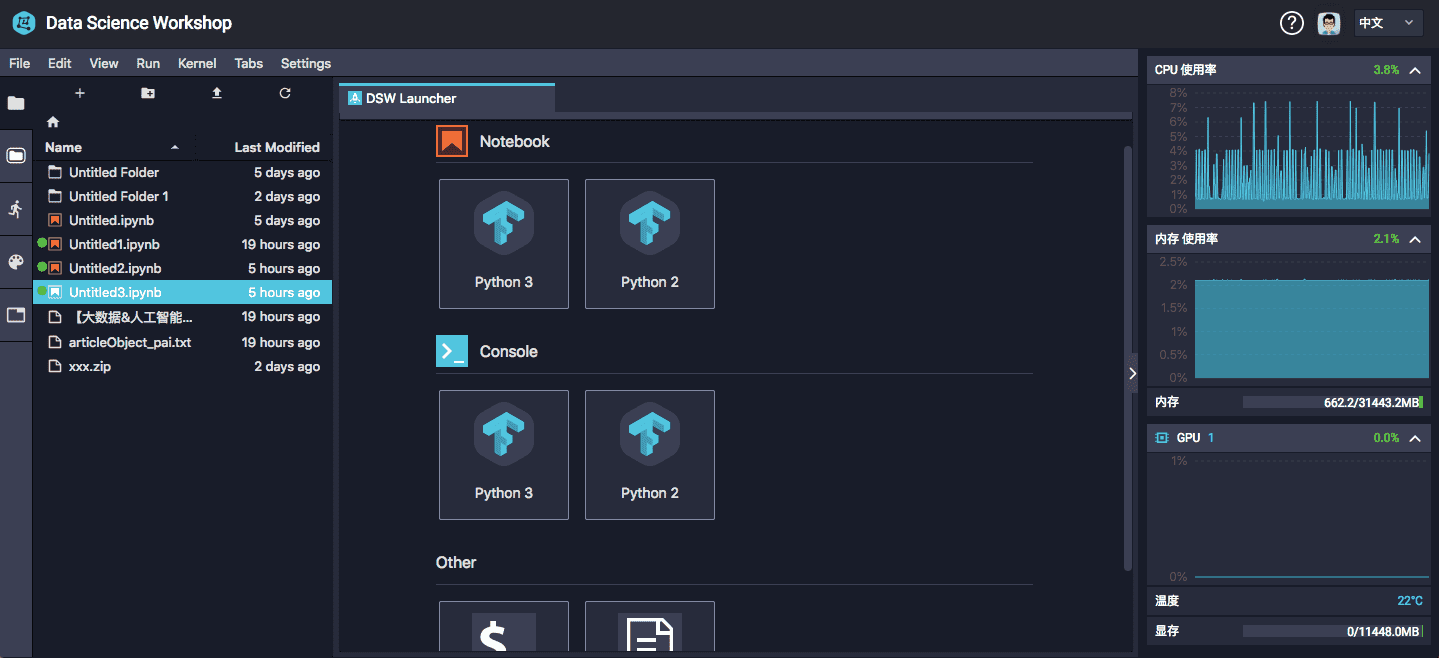Click the launcher vertical scrollbar
This screenshot has width=1439, height=658.
pos(1129,358)
